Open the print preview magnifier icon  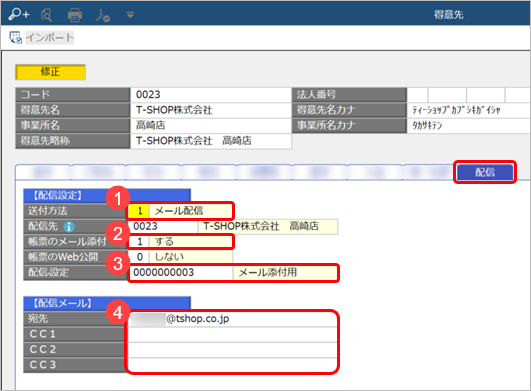click(x=46, y=15)
